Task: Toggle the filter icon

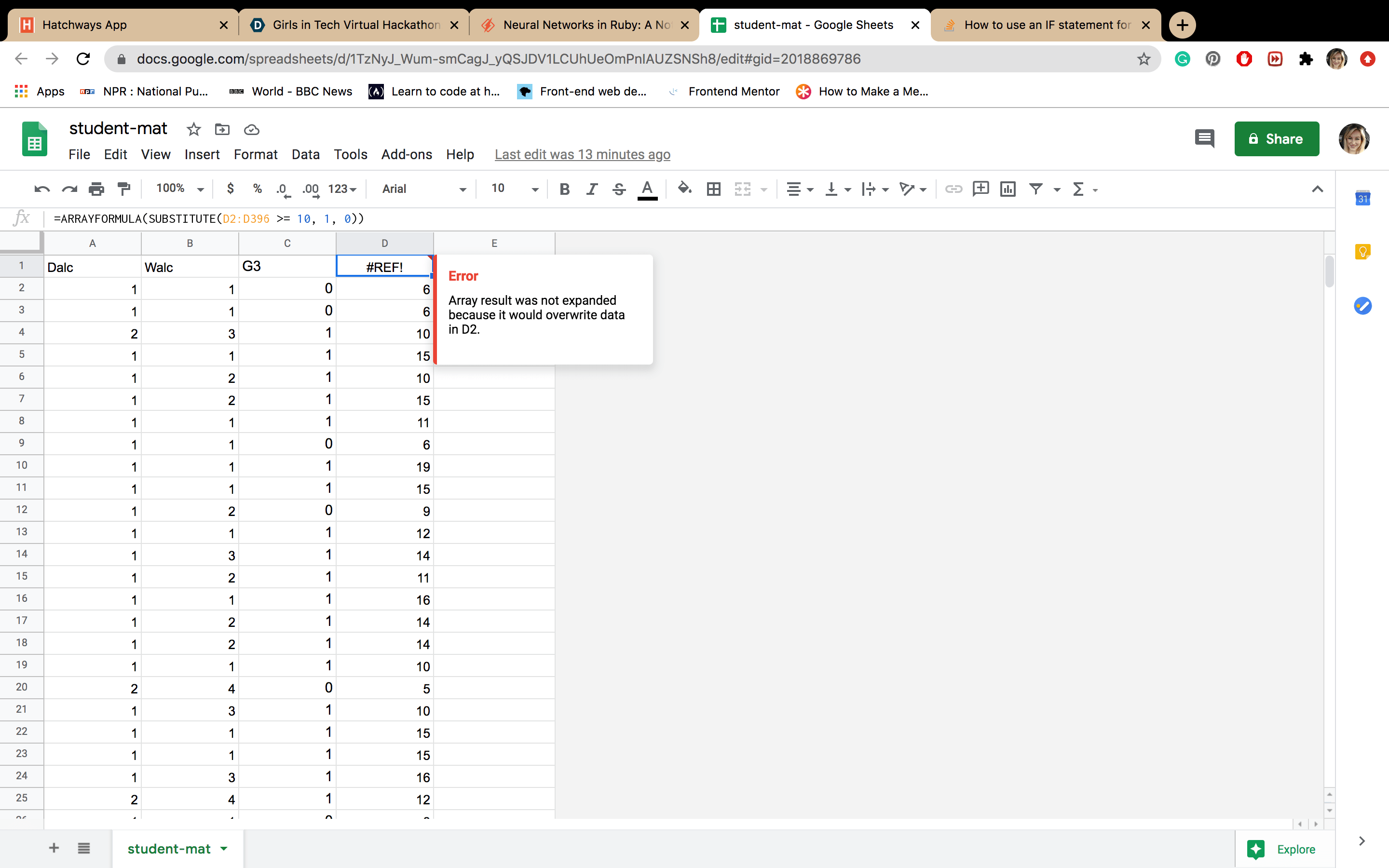Action: (x=1035, y=189)
